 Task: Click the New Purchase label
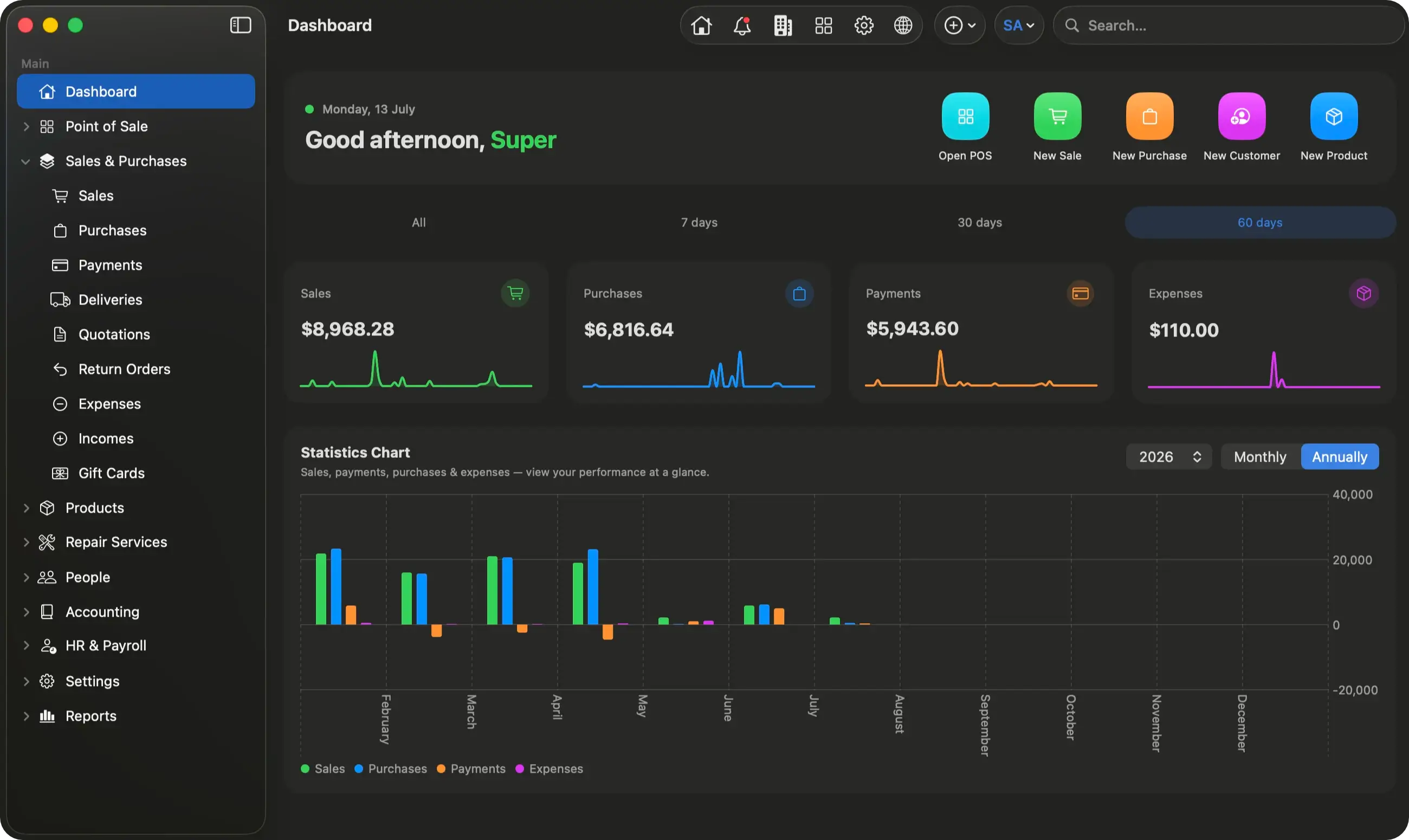point(1149,156)
